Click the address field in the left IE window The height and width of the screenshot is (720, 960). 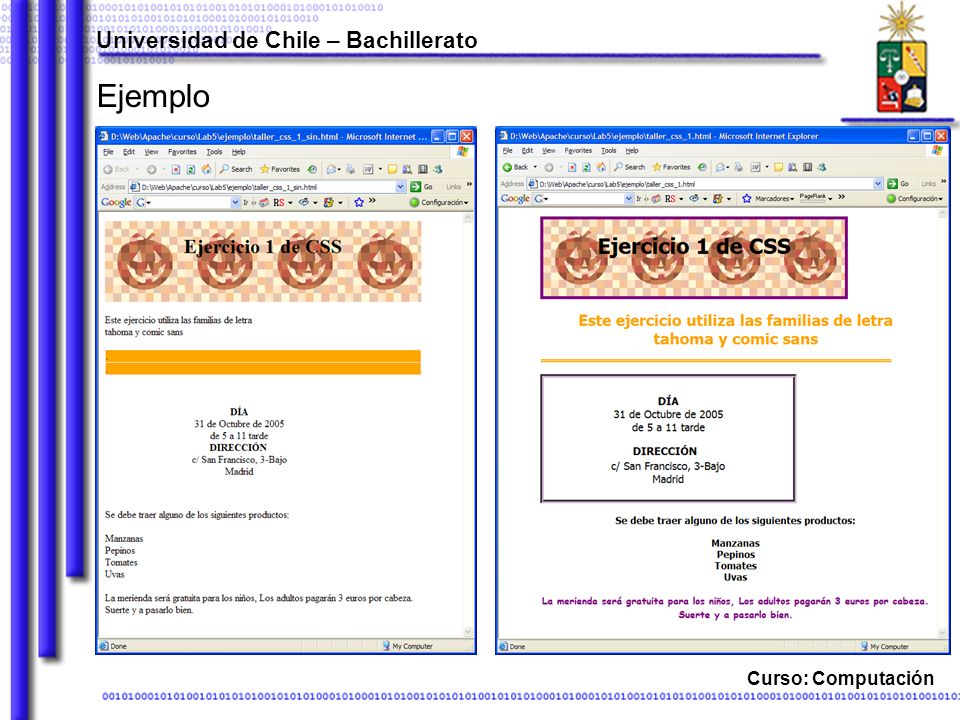(267, 187)
